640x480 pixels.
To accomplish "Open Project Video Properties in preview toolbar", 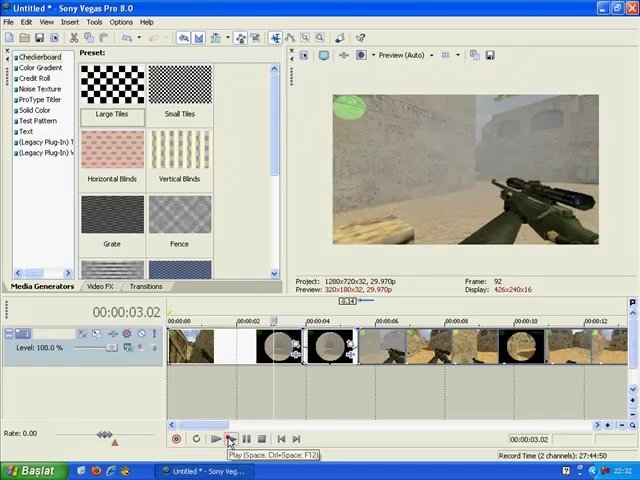I will (304, 56).
